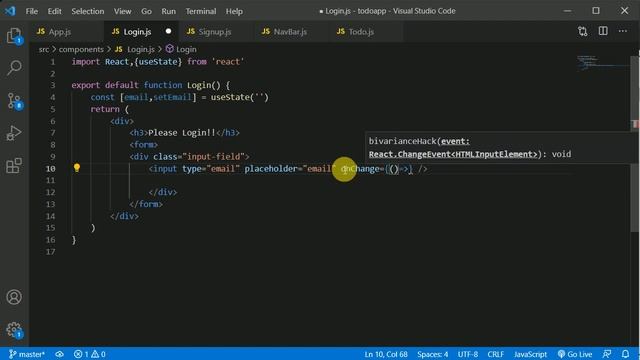The image size is (640, 360).
Task: Open the Search view in activity bar
Action: pos(14,68)
